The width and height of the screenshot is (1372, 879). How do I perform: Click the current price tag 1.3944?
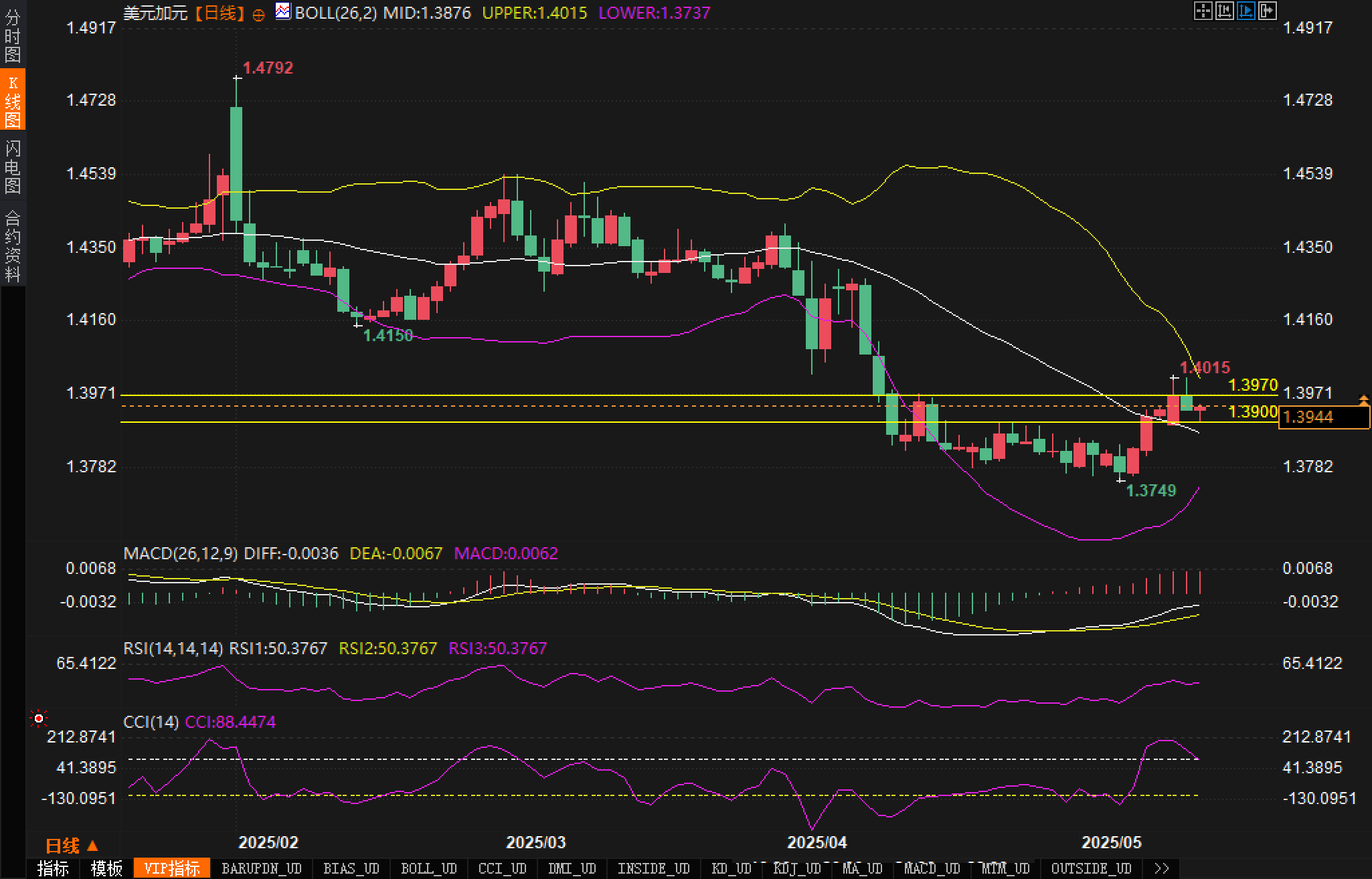click(1324, 417)
